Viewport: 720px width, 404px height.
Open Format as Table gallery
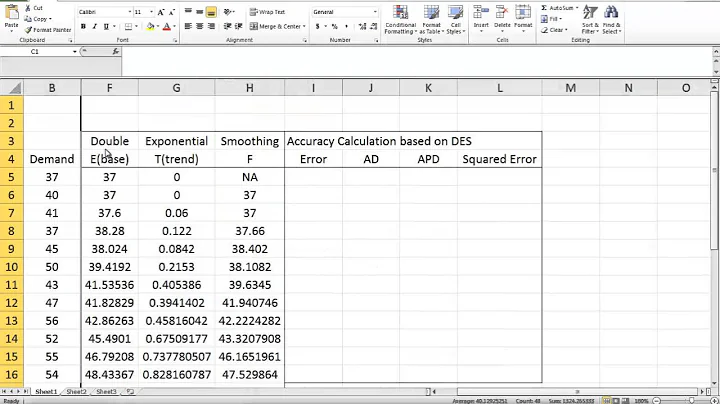coord(431,20)
